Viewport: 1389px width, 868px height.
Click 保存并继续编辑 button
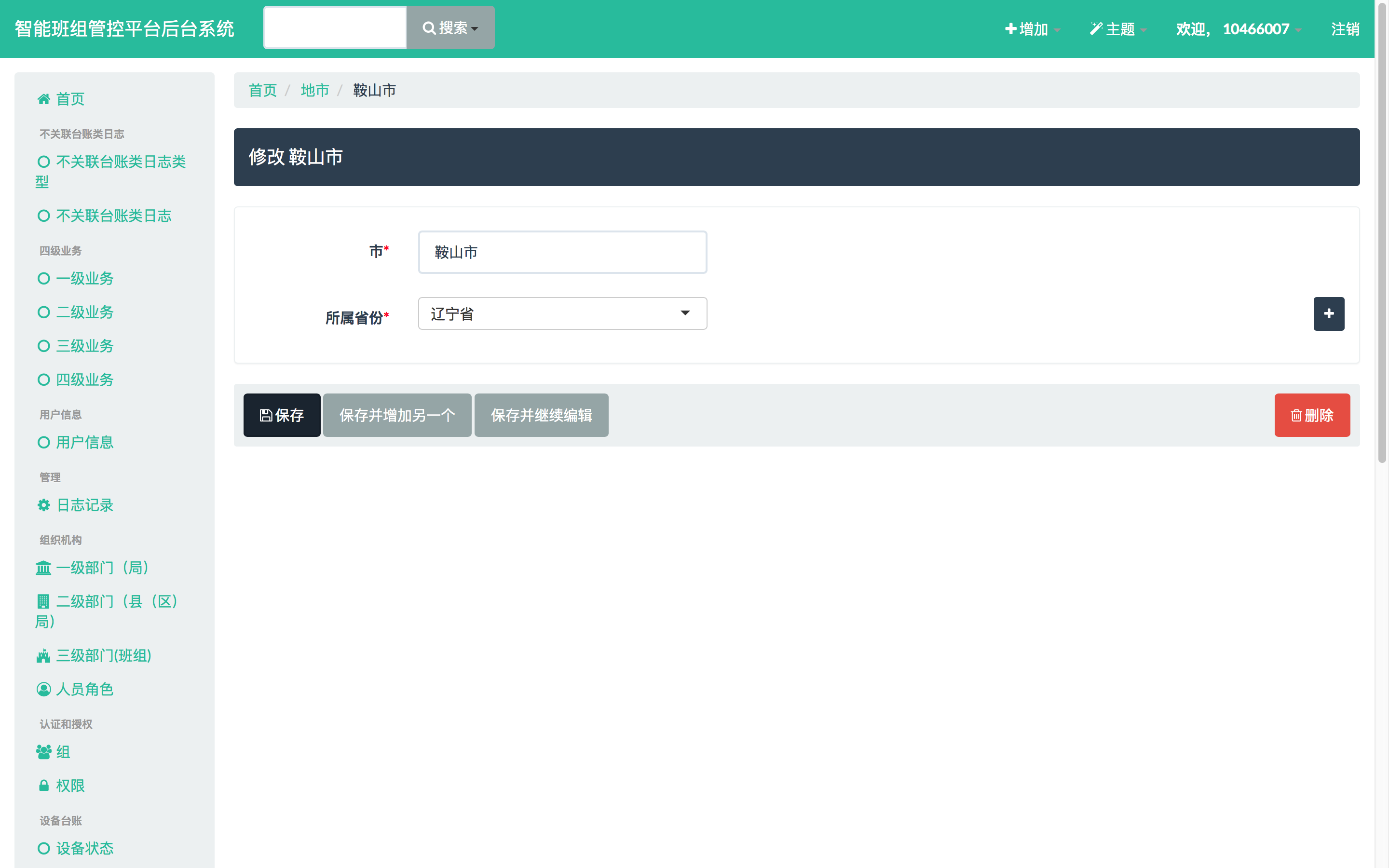[x=541, y=415]
